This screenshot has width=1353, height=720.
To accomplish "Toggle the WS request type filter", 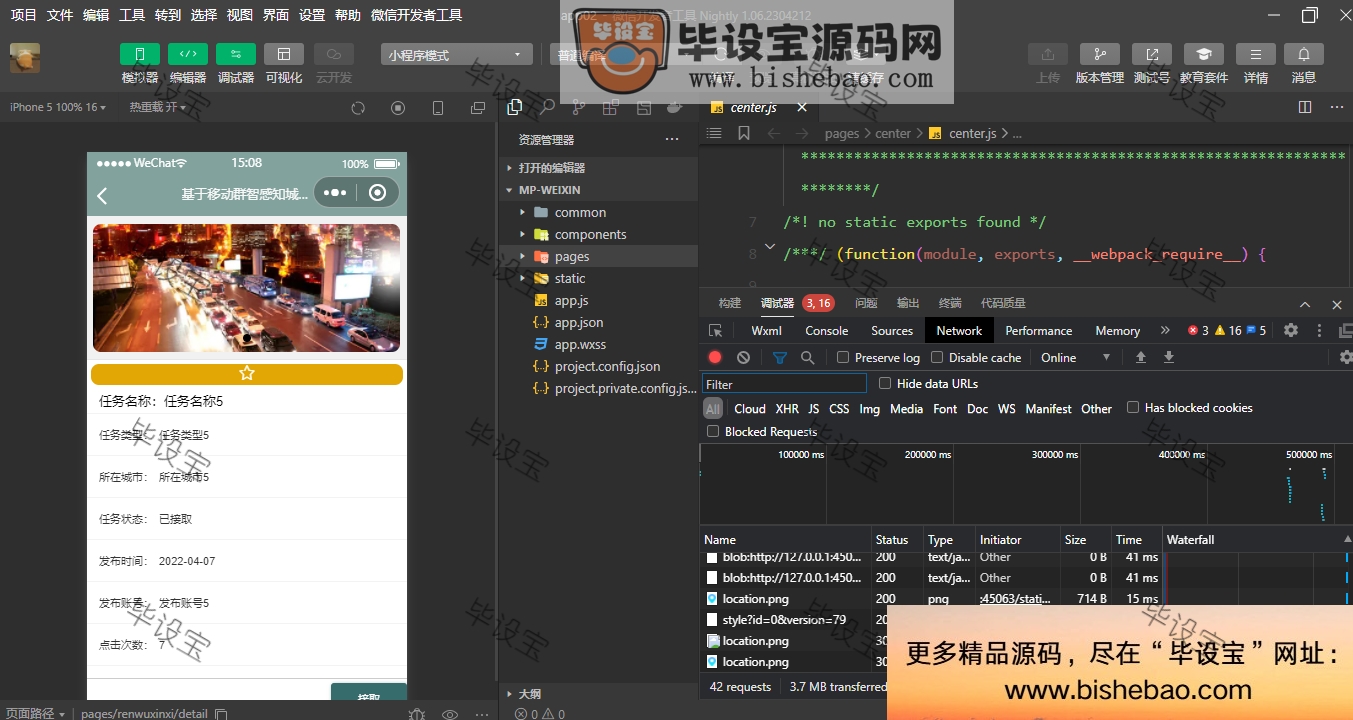I will pos(1006,408).
